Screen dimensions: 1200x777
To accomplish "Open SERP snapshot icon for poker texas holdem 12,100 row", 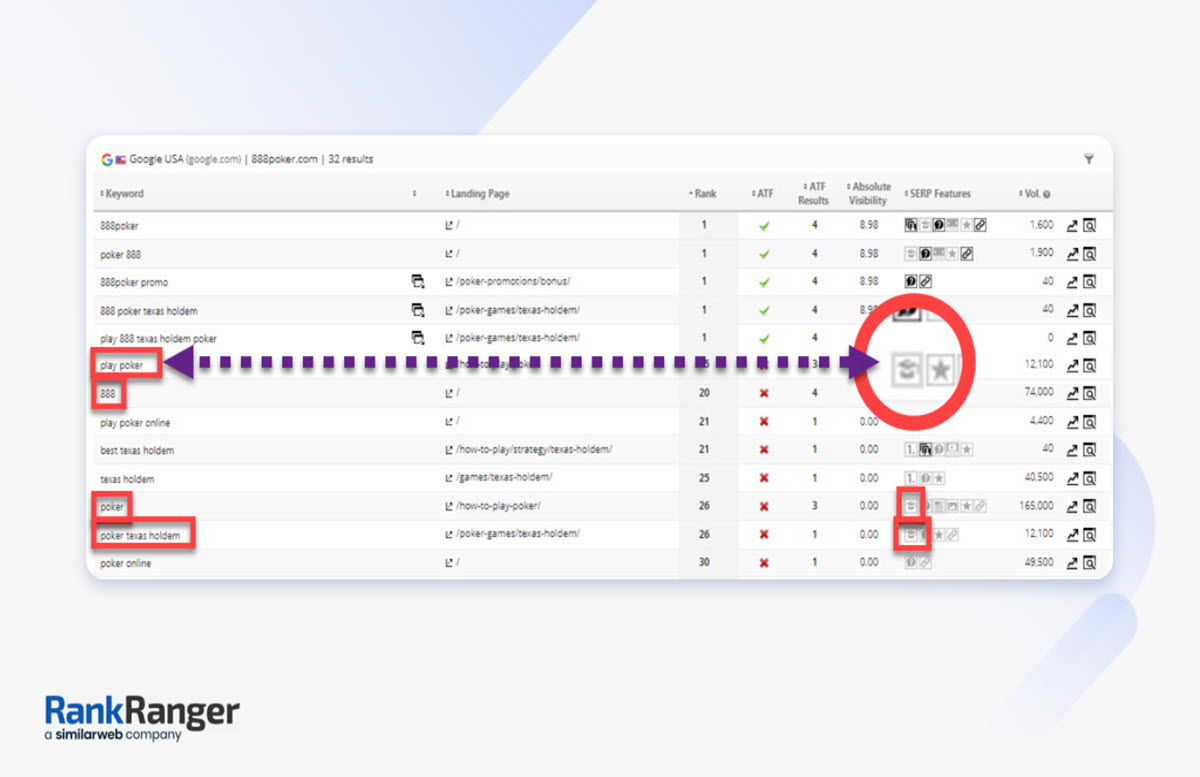I will tap(1089, 534).
